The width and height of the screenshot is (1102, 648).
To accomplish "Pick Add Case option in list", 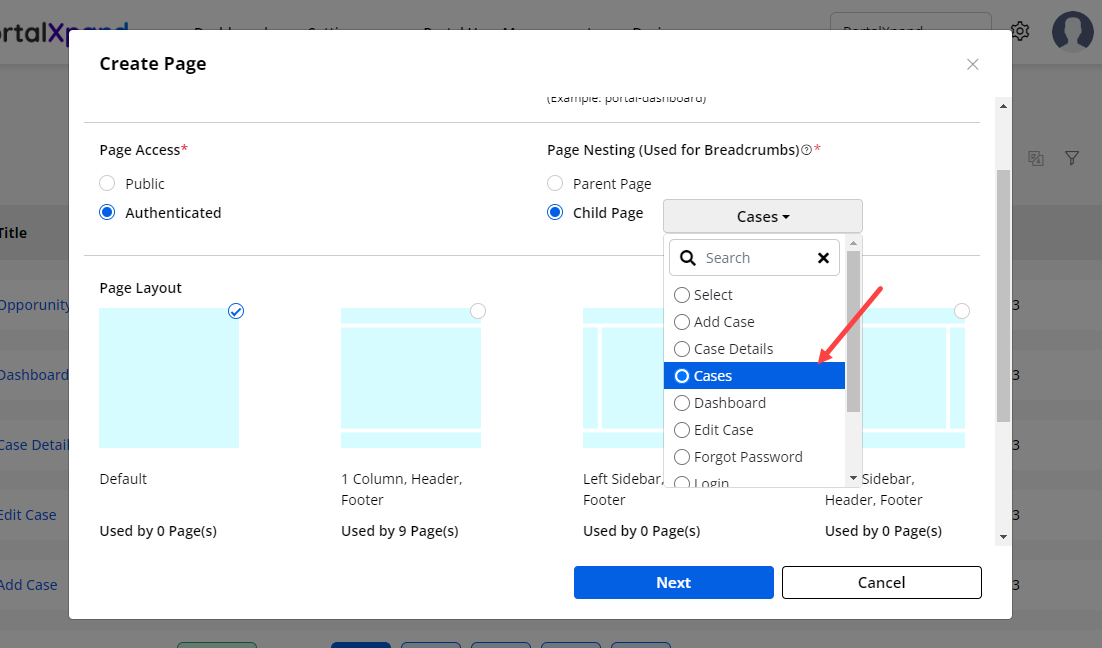I will click(x=723, y=322).
